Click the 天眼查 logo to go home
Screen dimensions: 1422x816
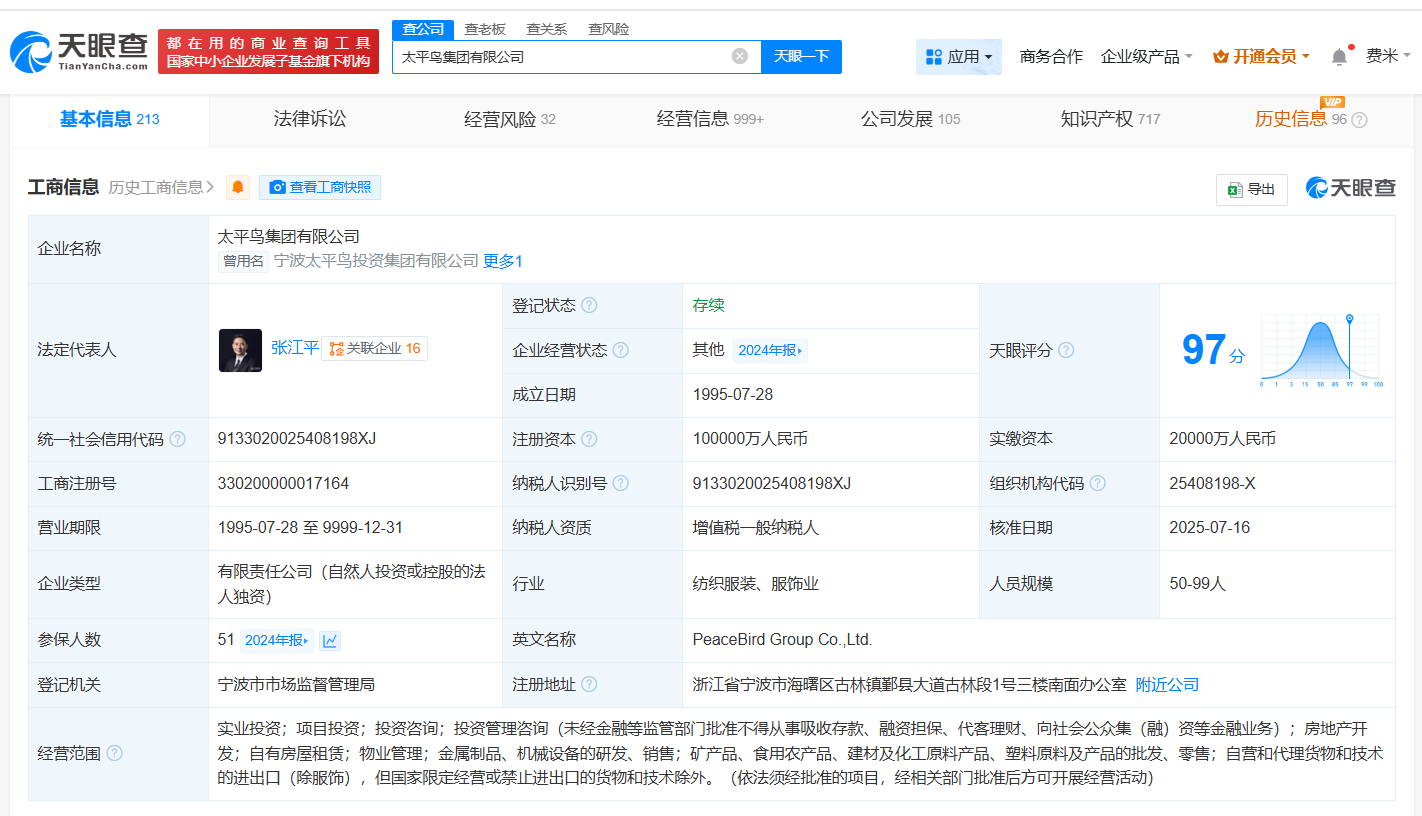coord(78,50)
